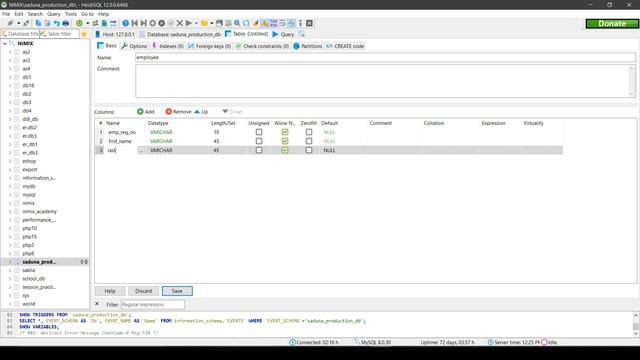Expand the eshop database node
The width and height of the screenshot is (640, 360).
click(x=10, y=161)
